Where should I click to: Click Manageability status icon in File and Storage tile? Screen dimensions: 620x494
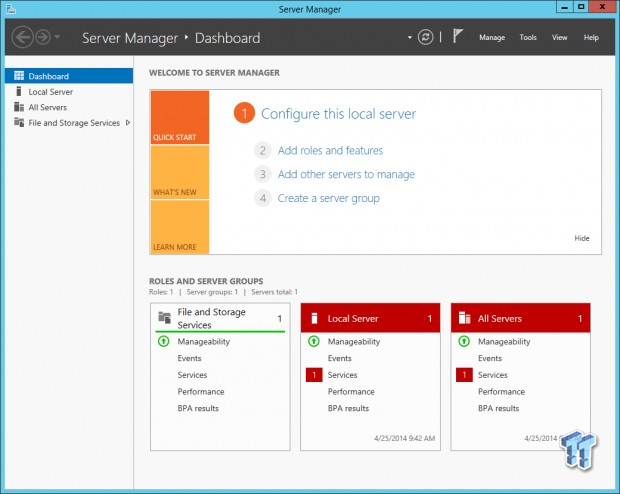click(163, 341)
